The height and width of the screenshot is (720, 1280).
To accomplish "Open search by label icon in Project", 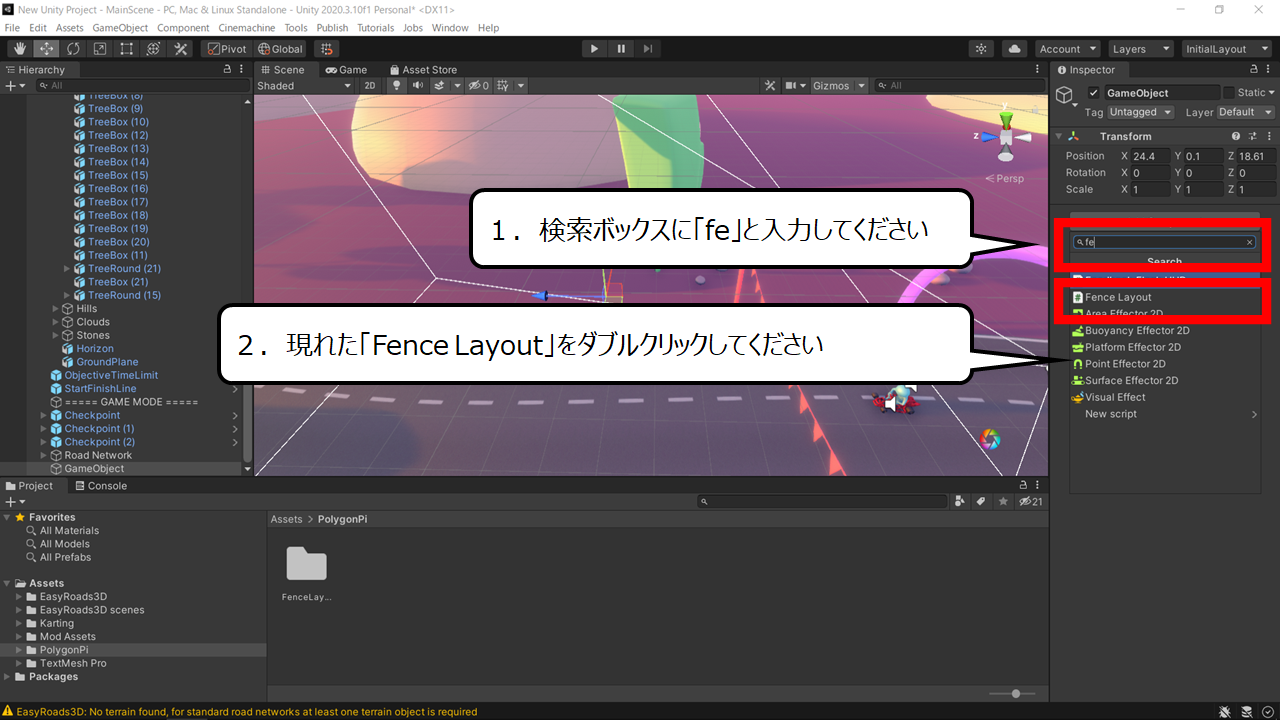I will [981, 502].
